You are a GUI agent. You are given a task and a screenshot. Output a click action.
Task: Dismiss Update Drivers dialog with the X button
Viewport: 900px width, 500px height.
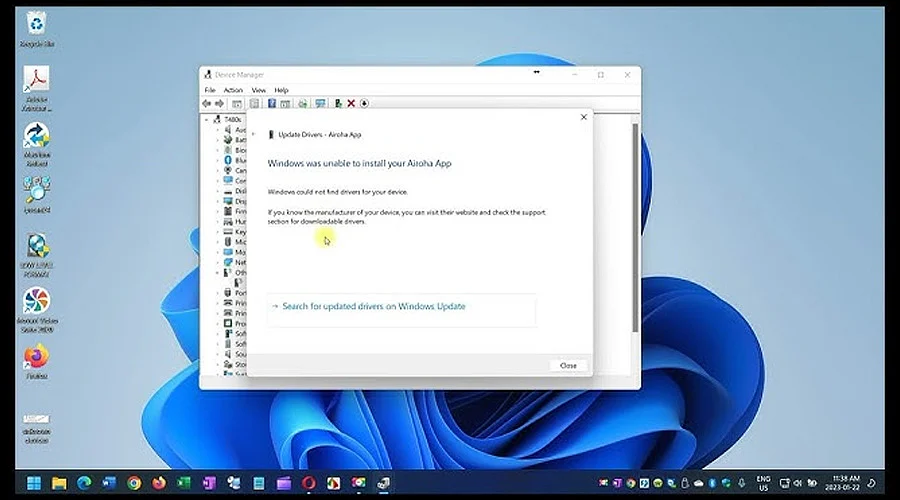point(584,117)
